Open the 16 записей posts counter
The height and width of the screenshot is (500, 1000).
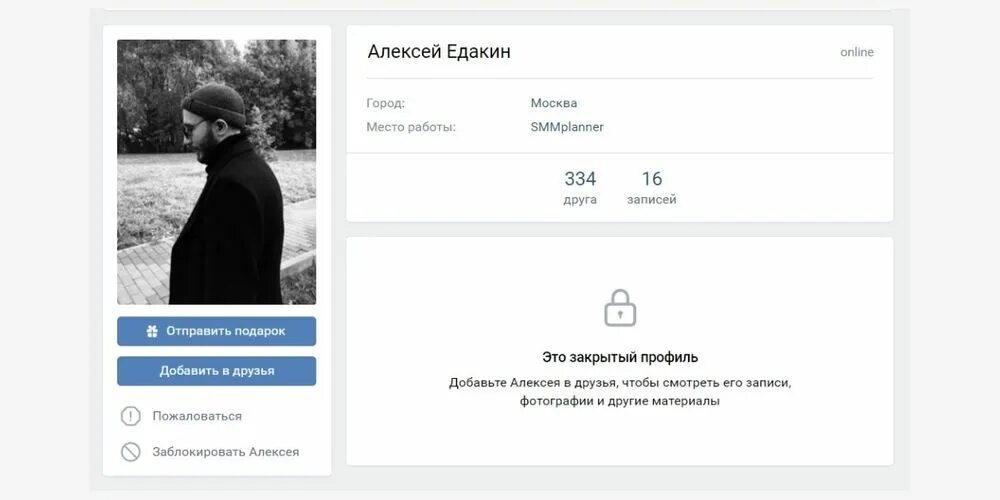[x=652, y=187]
